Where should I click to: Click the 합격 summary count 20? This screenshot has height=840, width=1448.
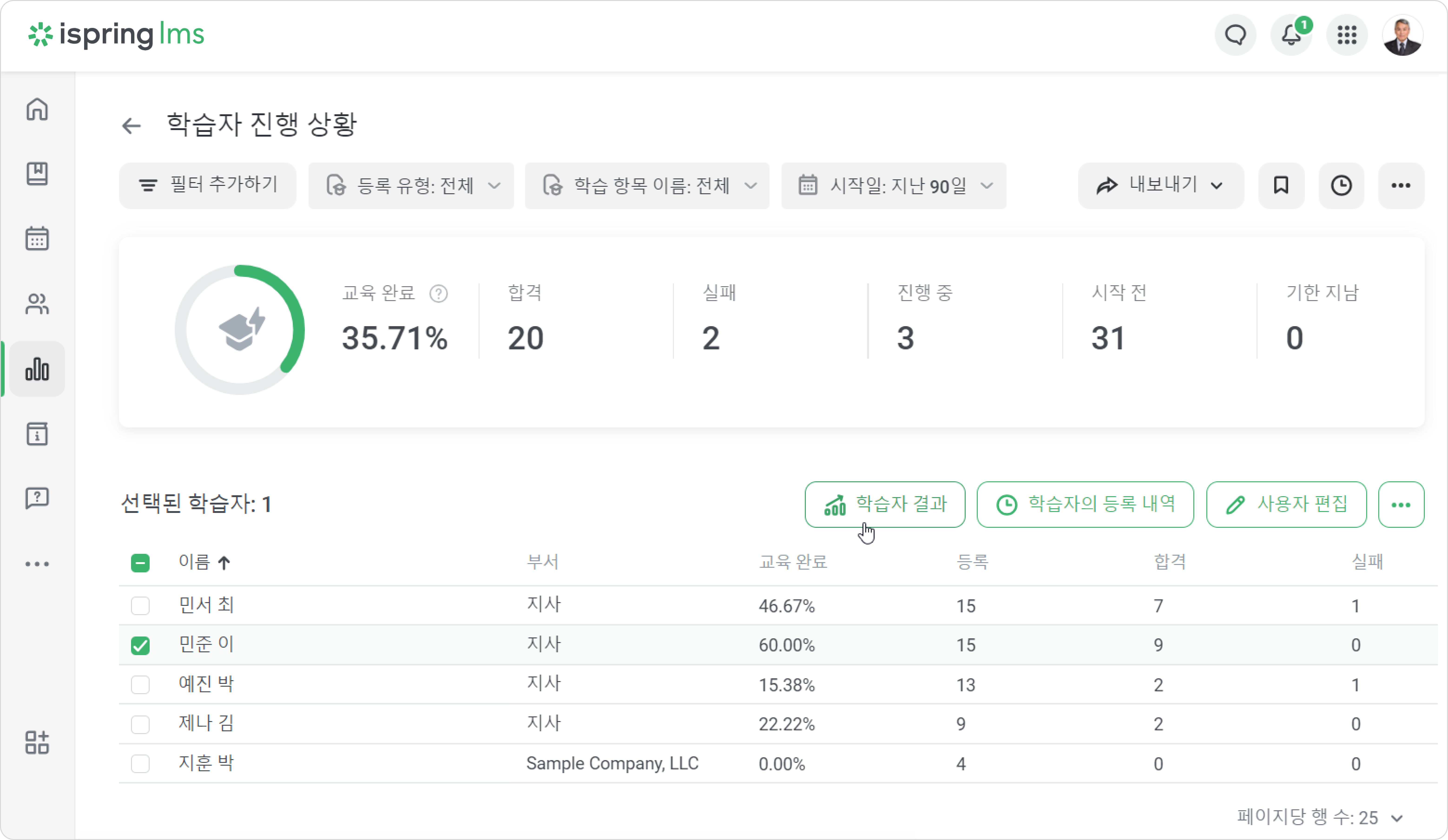click(526, 338)
